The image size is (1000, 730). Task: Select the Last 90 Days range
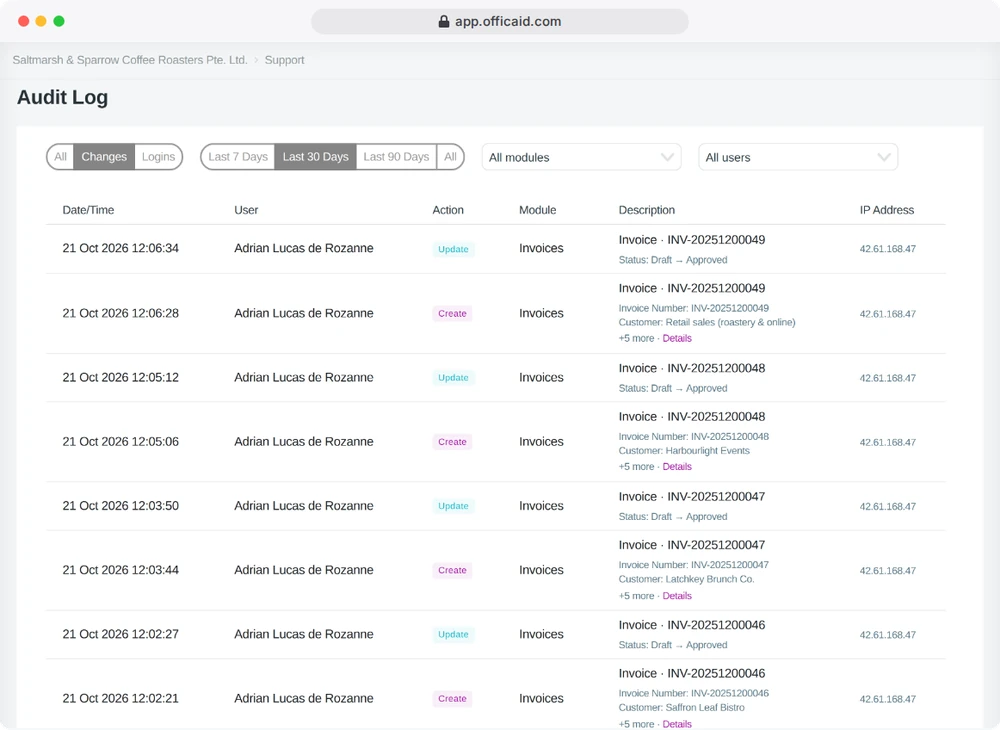(x=396, y=157)
